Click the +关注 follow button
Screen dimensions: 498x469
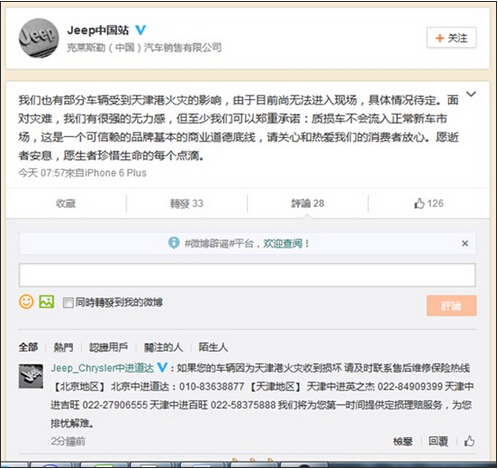click(x=452, y=38)
